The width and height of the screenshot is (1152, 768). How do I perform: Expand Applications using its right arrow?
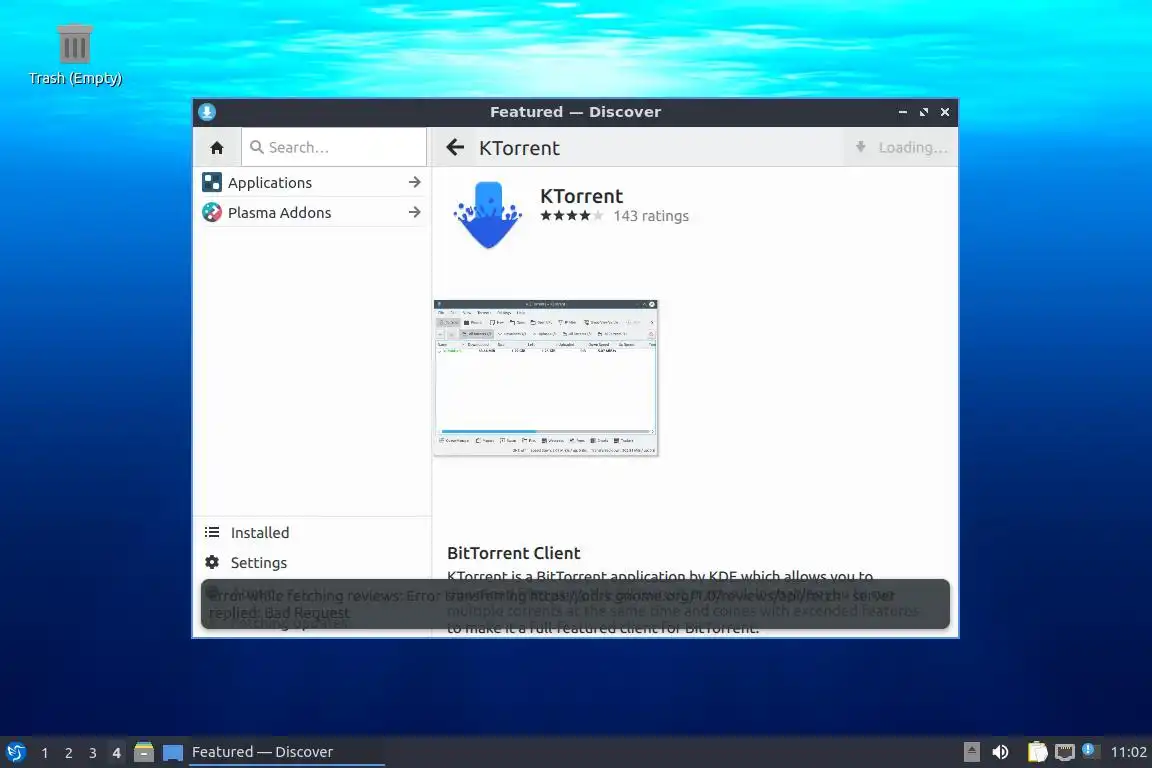click(414, 182)
